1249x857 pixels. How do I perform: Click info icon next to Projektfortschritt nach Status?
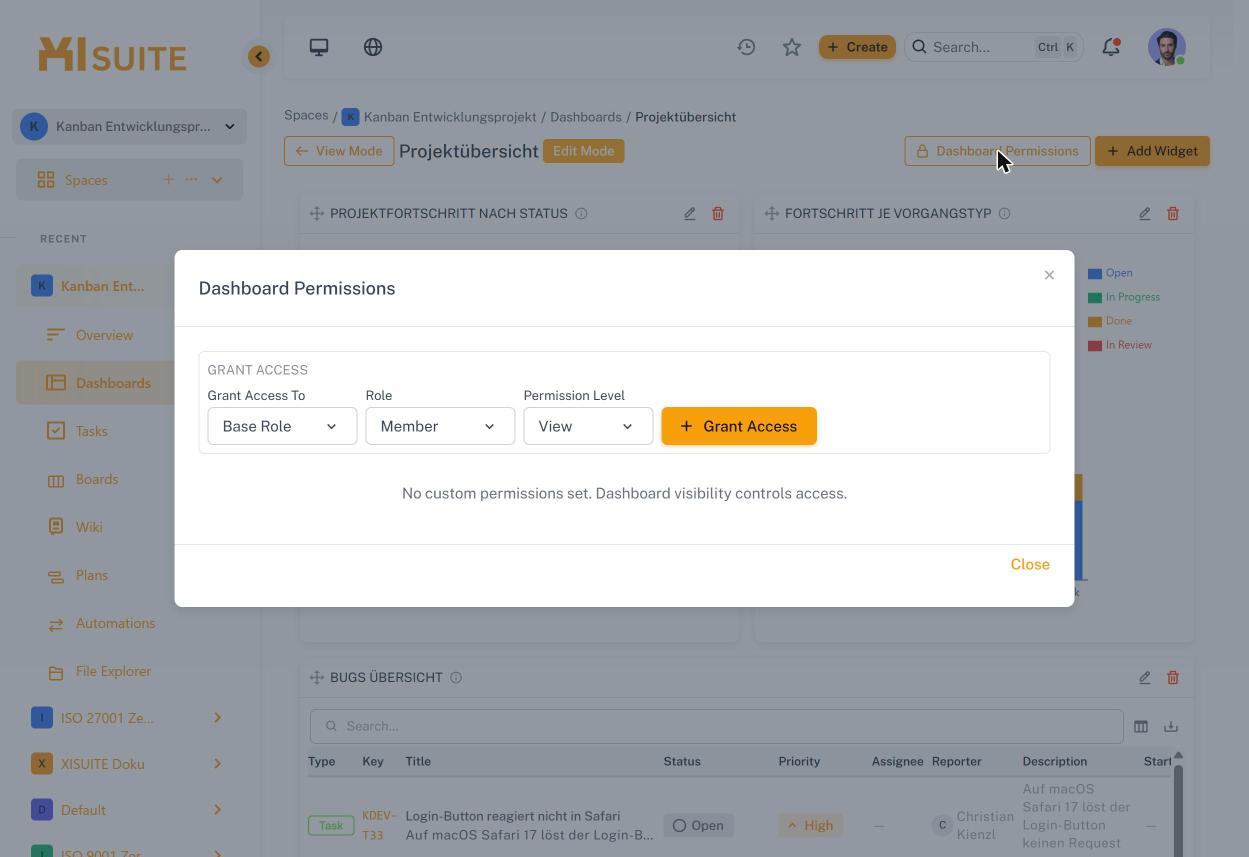[581, 213]
